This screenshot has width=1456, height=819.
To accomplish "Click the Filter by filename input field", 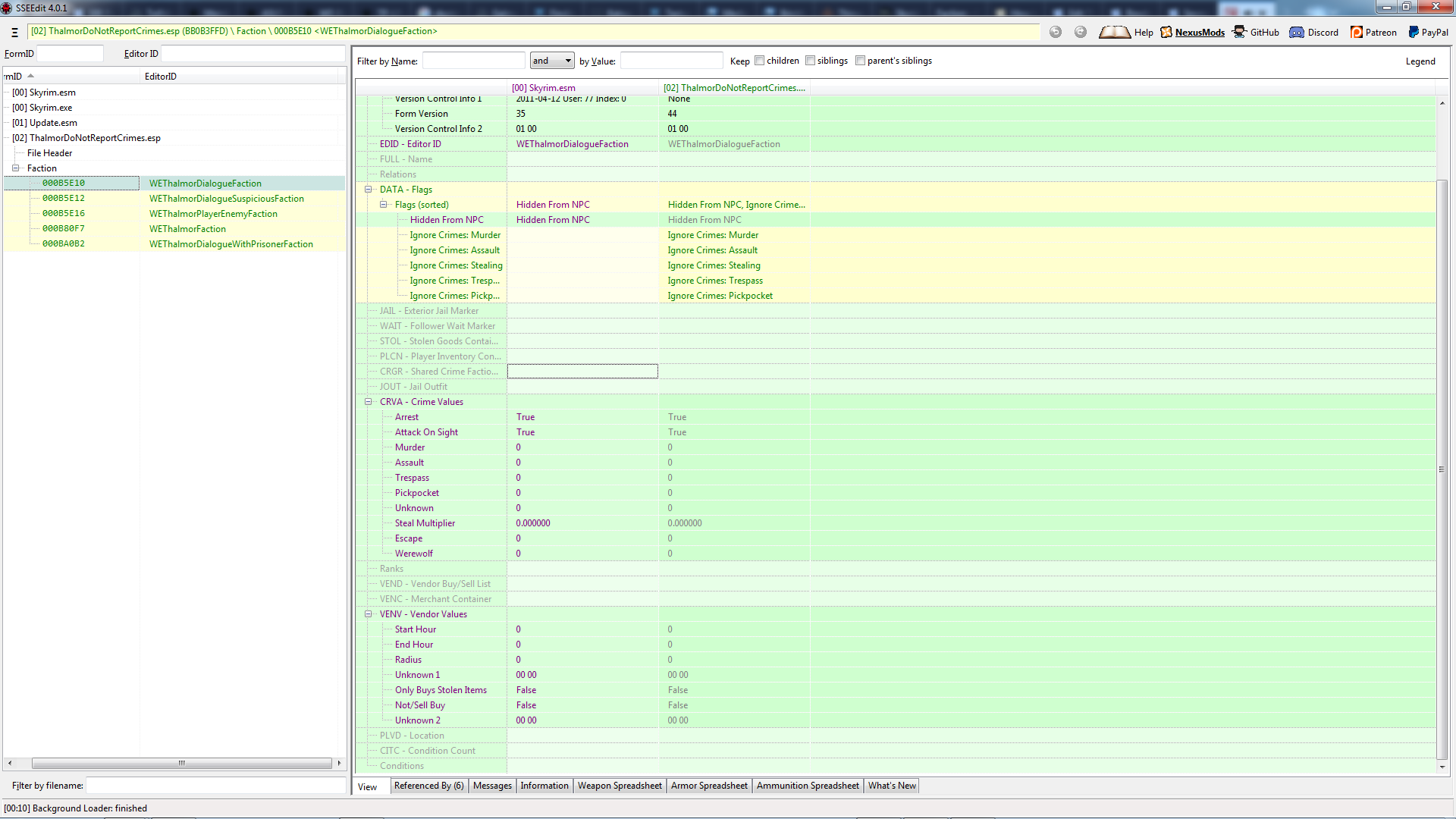I will pyautogui.click(x=216, y=786).
